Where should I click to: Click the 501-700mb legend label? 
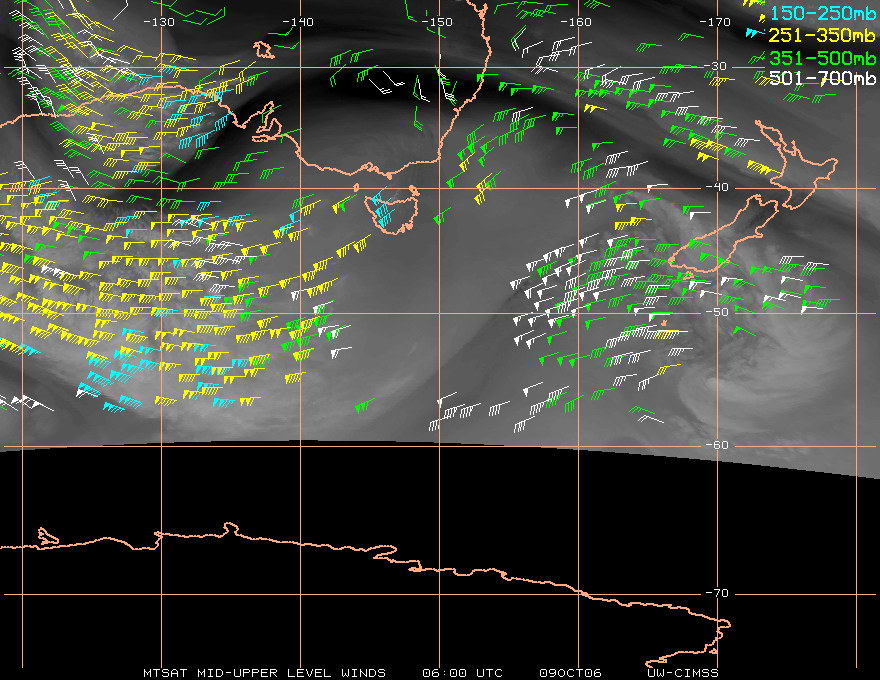pos(823,78)
